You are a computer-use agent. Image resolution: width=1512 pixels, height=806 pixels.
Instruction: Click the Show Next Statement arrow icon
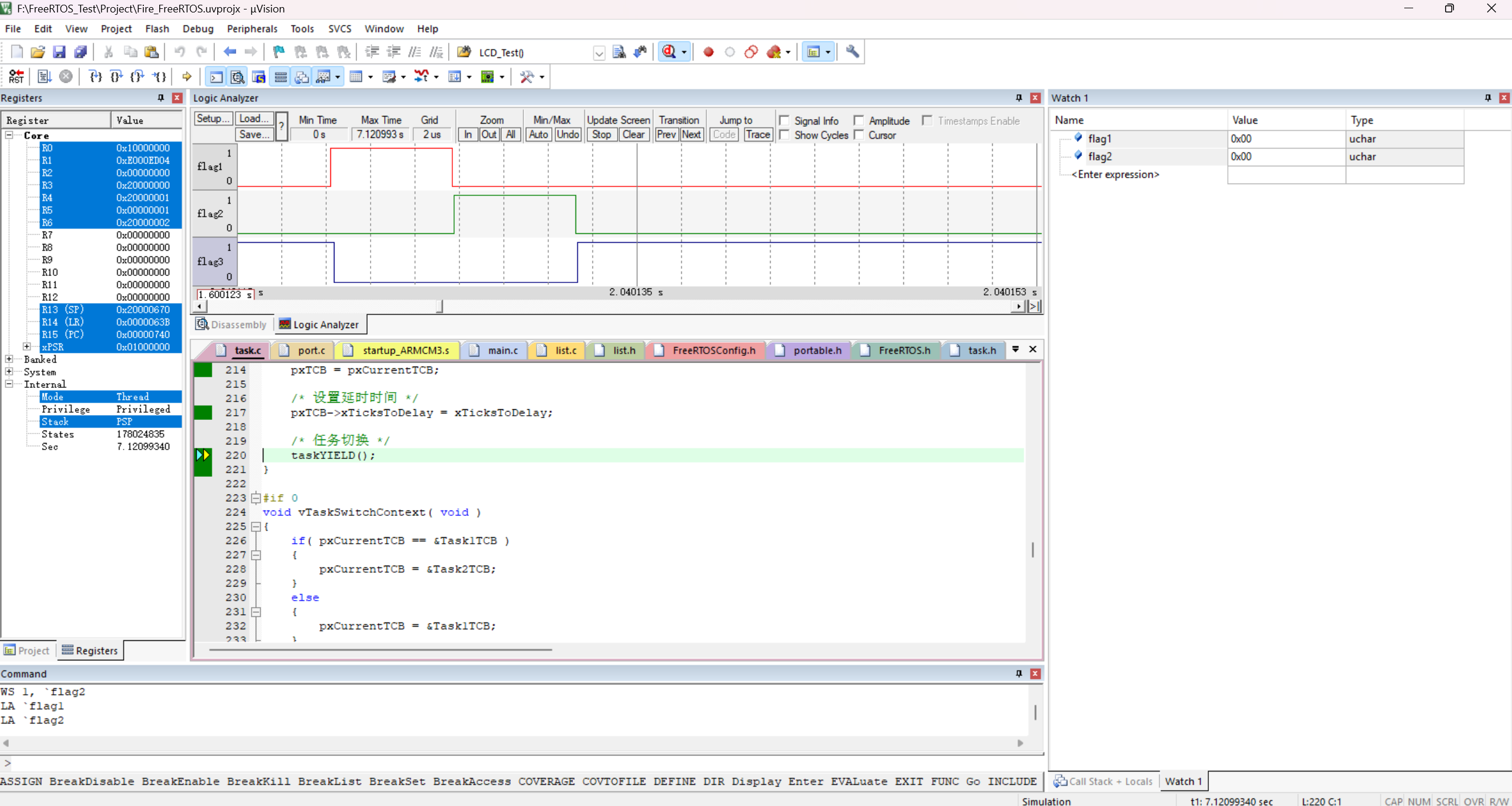pos(187,76)
